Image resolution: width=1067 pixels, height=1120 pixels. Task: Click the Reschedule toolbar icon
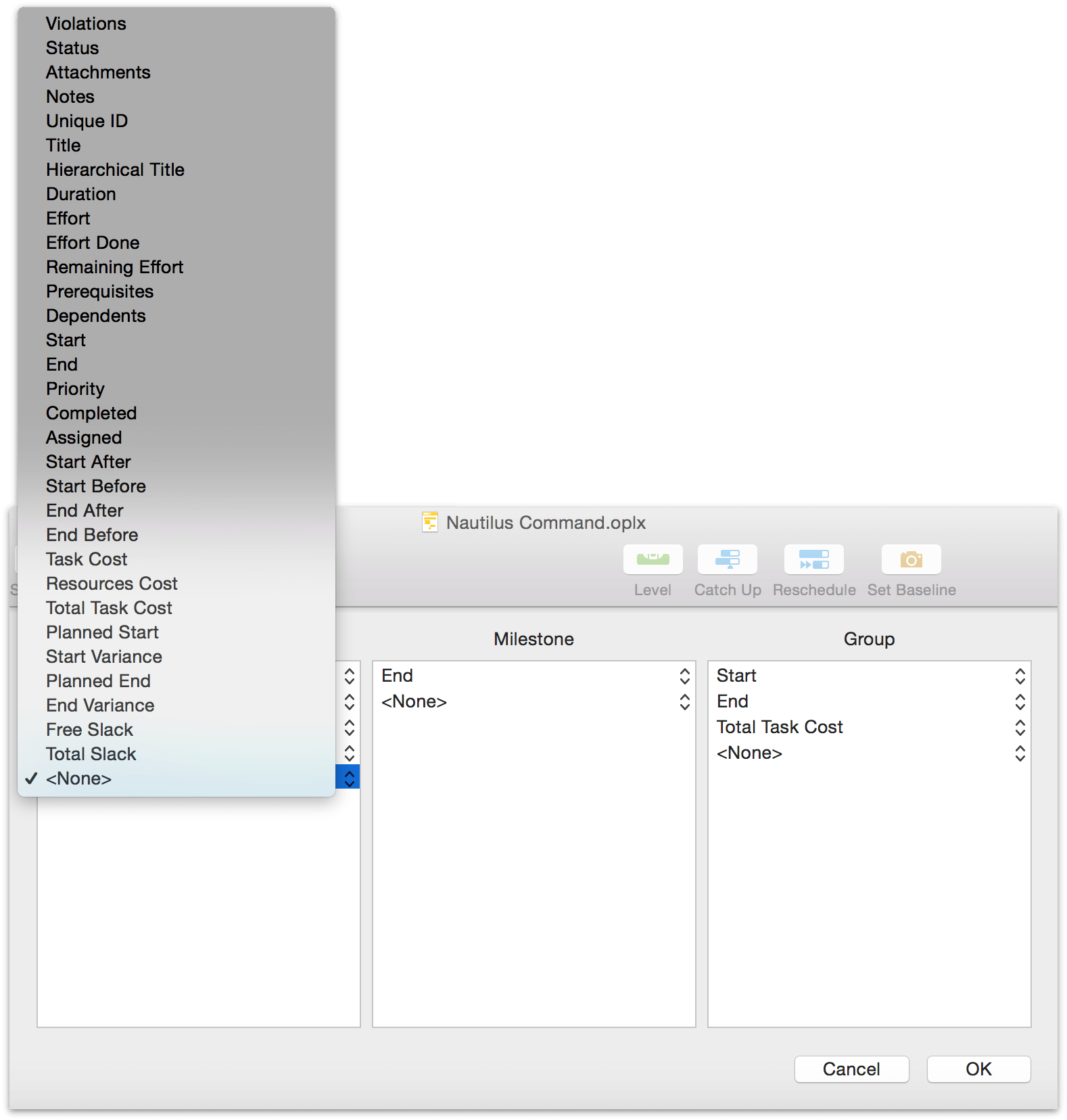coord(813,559)
